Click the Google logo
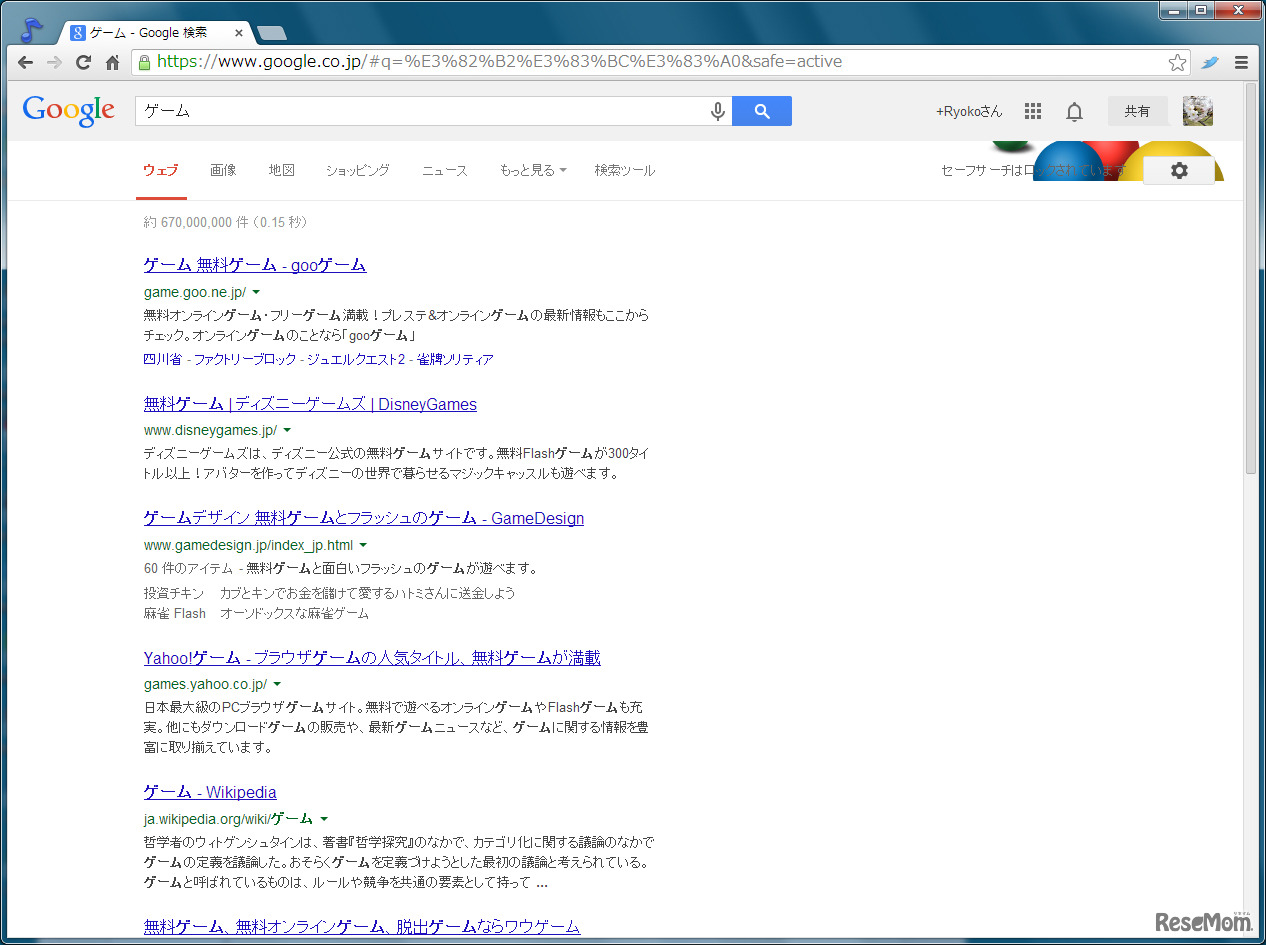1266x945 pixels. click(x=69, y=110)
